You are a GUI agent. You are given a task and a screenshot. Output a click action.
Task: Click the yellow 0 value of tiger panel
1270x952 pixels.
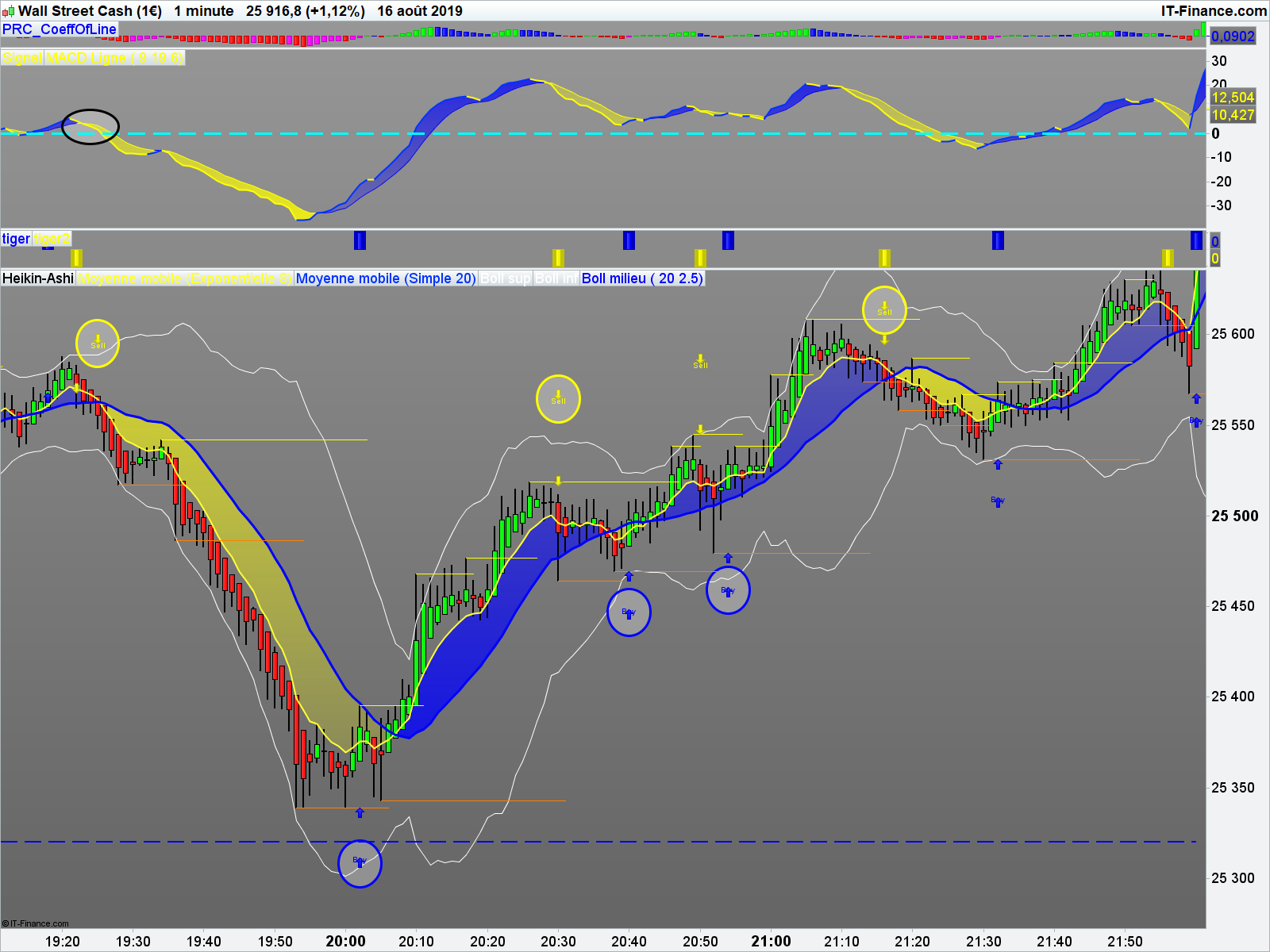tap(1215, 259)
